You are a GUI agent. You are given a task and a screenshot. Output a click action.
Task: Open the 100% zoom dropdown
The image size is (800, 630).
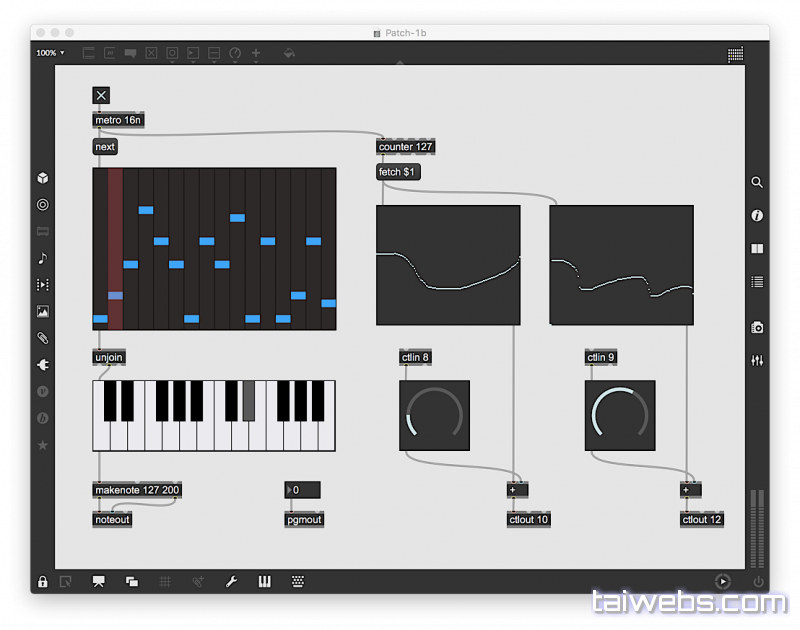50,53
